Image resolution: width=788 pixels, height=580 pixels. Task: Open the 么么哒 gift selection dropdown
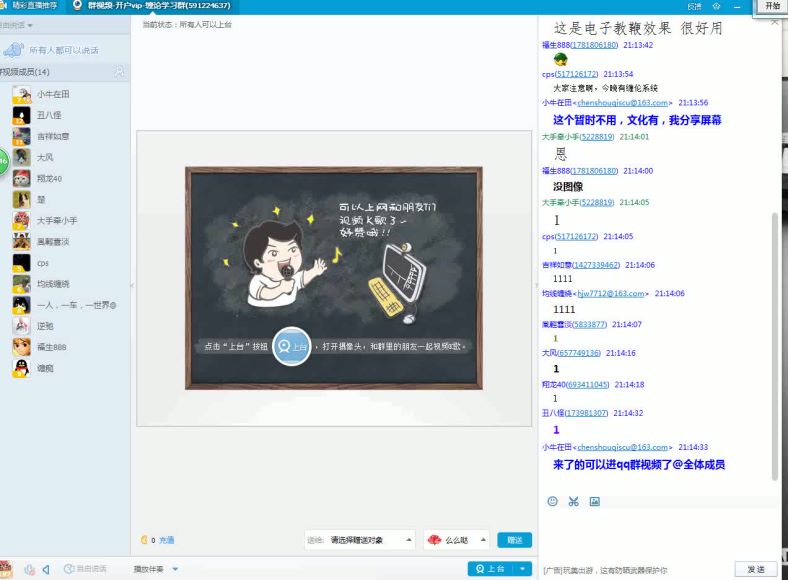coord(456,540)
